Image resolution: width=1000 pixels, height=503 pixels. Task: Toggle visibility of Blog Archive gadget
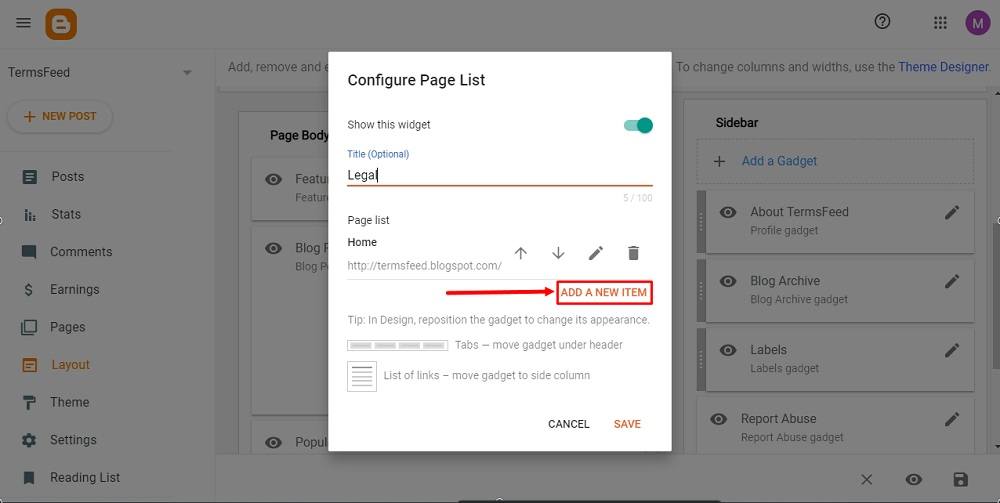(x=728, y=281)
